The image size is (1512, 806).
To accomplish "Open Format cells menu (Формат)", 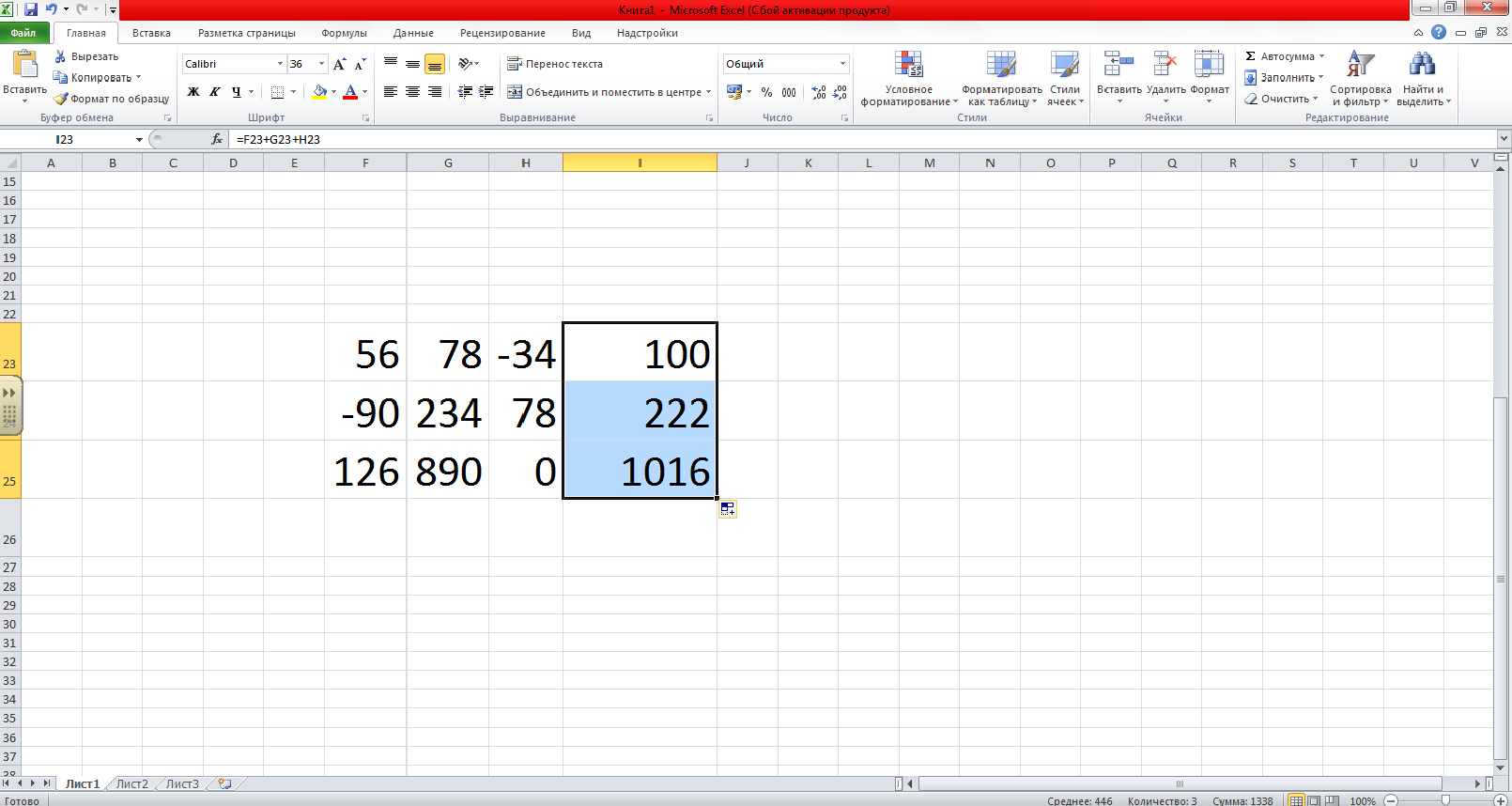I will pyautogui.click(x=1210, y=79).
